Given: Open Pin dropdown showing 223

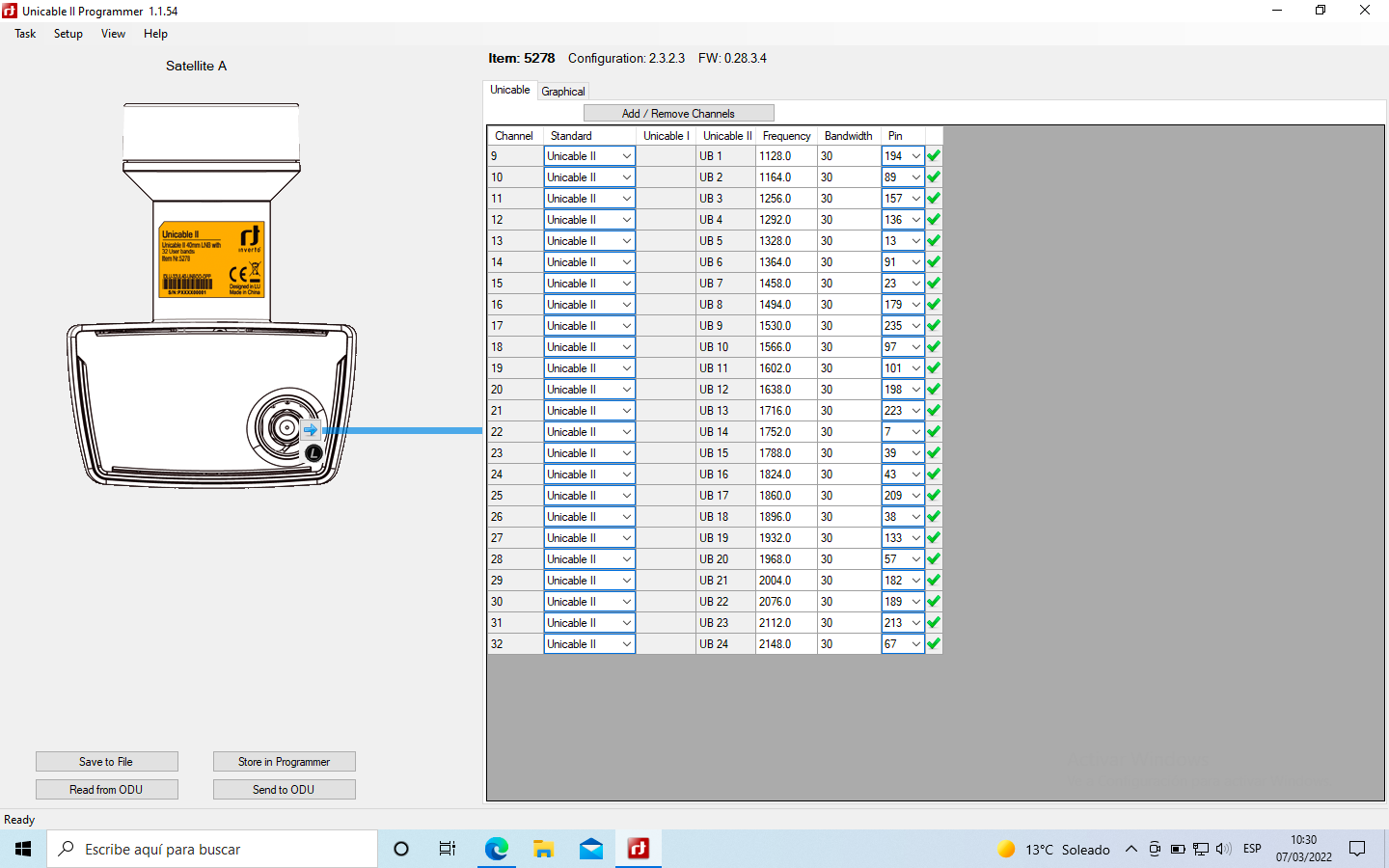Looking at the screenshot, I should pyautogui.click(x=915, y=411).
